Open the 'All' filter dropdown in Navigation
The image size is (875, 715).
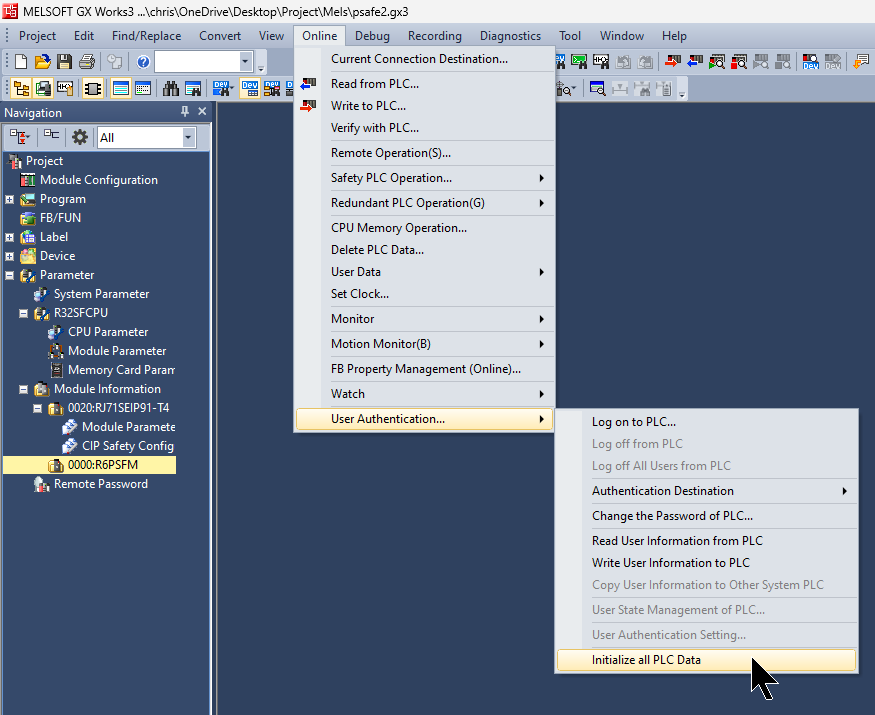click(188, 137)
